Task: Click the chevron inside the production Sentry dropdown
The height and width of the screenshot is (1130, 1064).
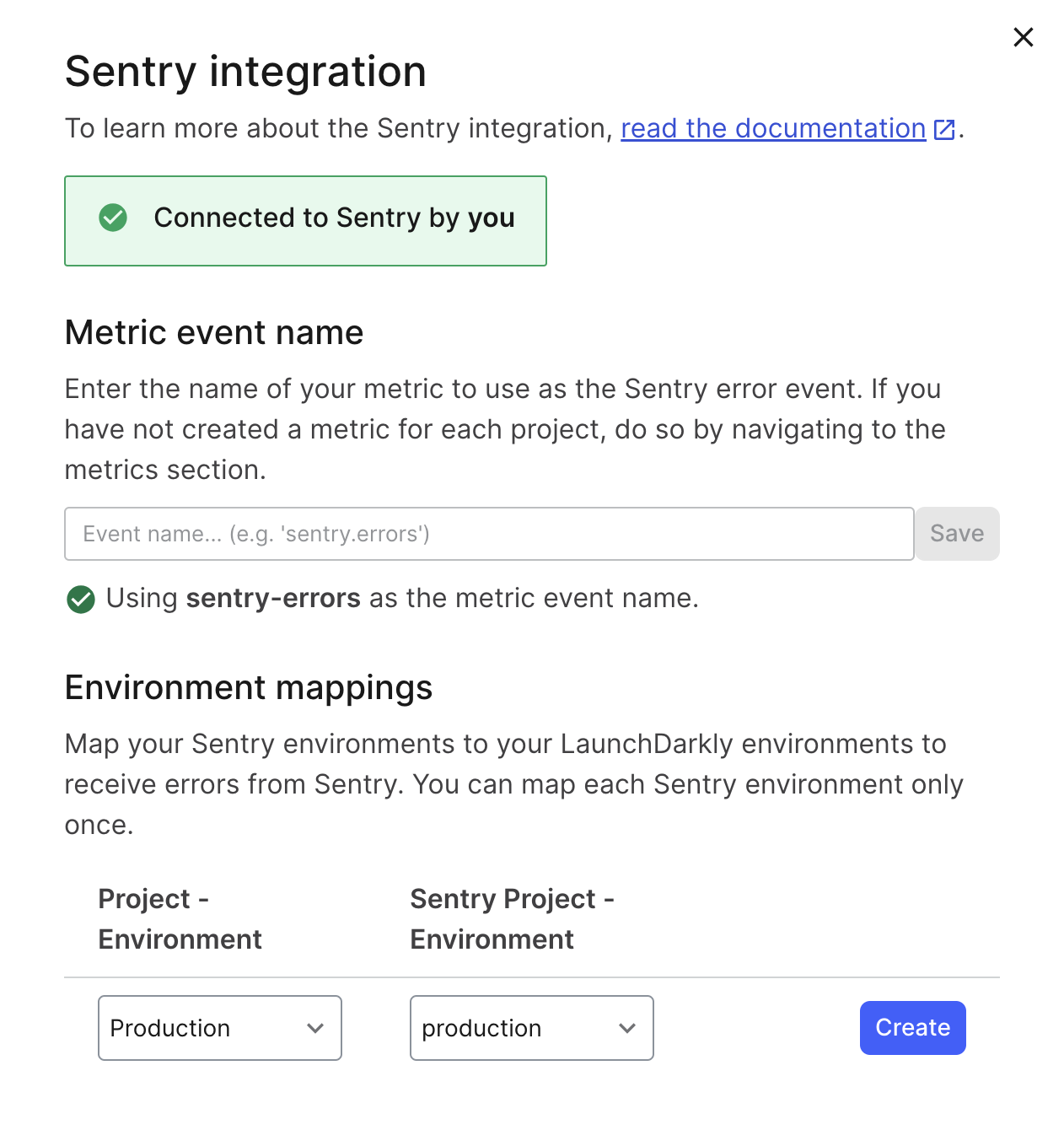Action: click(x=627, y=1028)
